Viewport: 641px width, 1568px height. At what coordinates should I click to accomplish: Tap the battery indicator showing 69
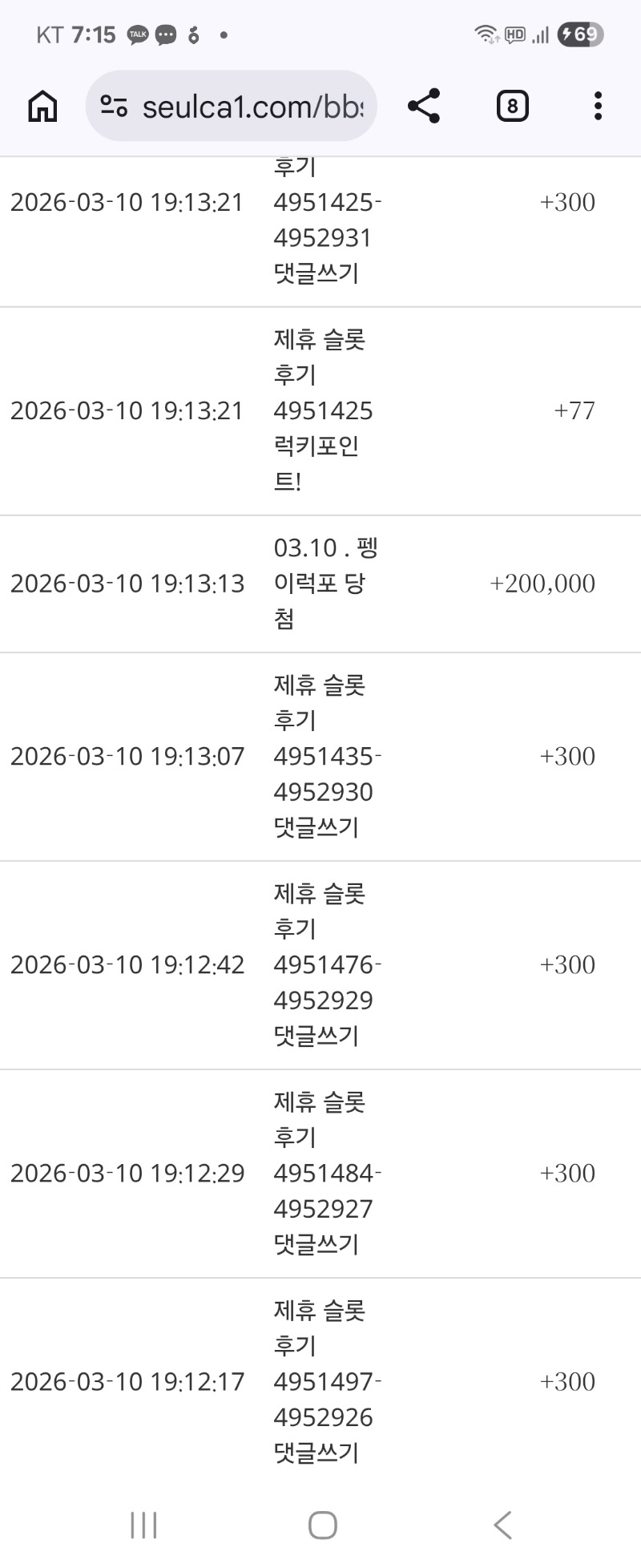[x=580, y=34]
